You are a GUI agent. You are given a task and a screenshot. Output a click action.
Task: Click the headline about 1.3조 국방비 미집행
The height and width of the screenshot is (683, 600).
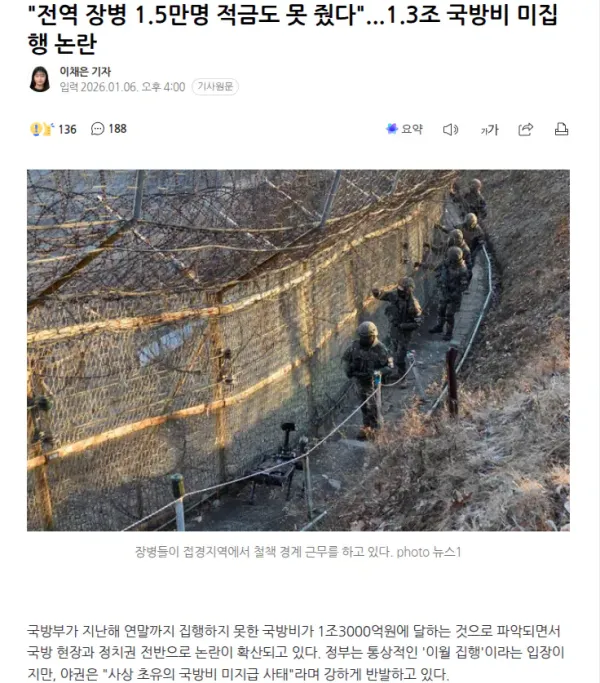point(293,29)
